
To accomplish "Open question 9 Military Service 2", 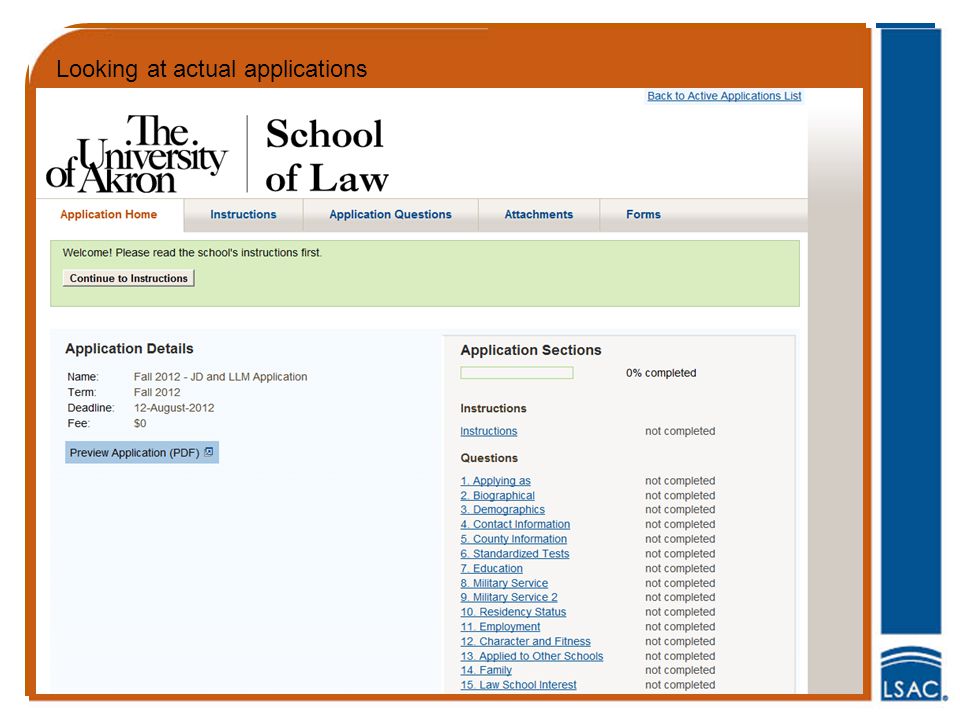I will point(509,597).
